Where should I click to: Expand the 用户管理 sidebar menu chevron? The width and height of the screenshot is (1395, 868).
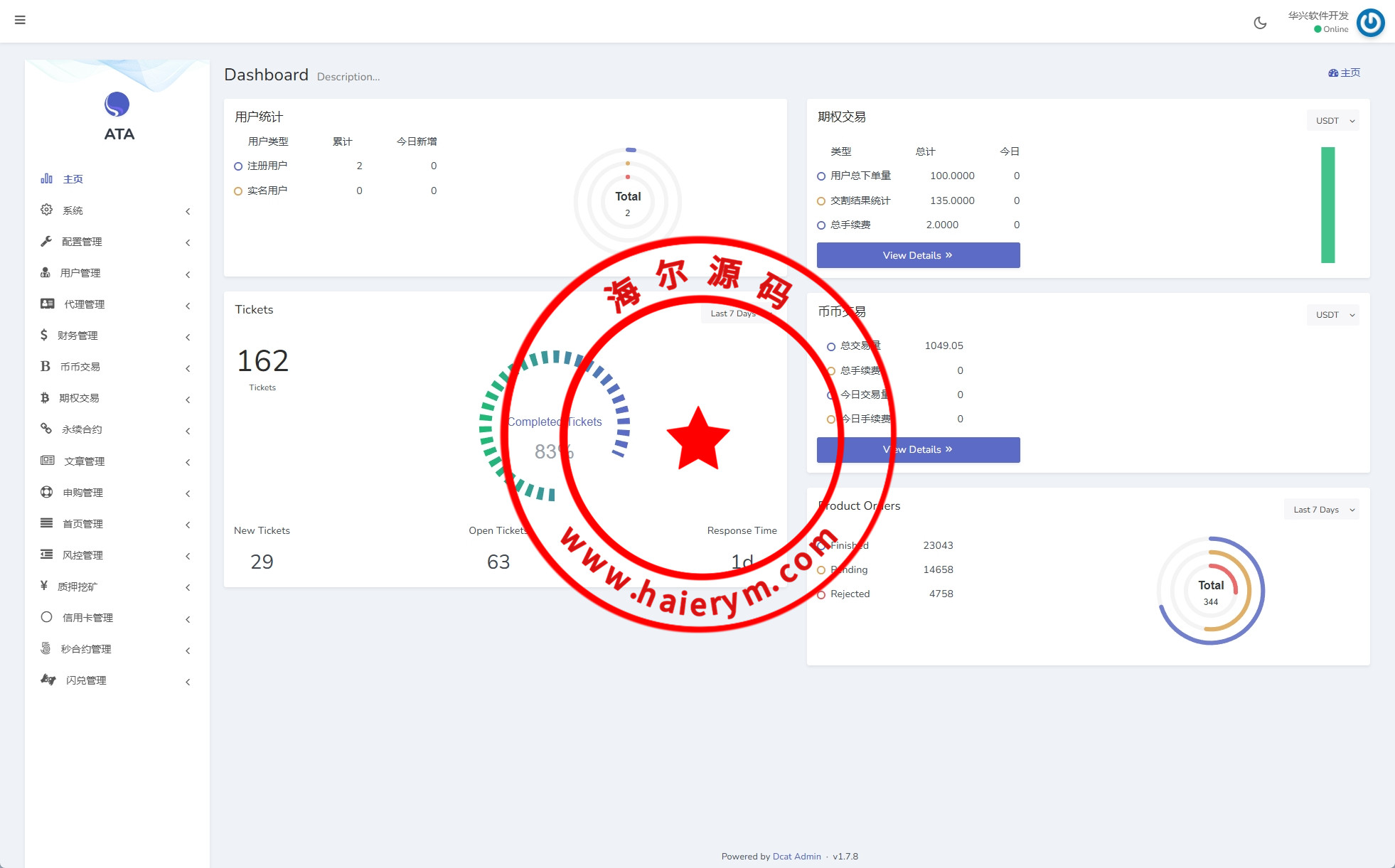pos(188,274)
